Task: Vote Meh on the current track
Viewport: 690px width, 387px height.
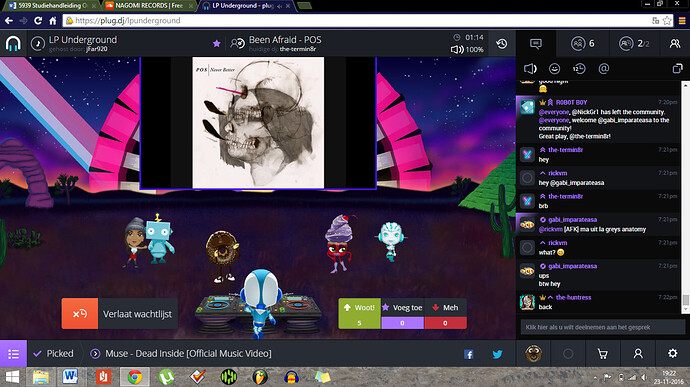Action: (x=445, y=313)
